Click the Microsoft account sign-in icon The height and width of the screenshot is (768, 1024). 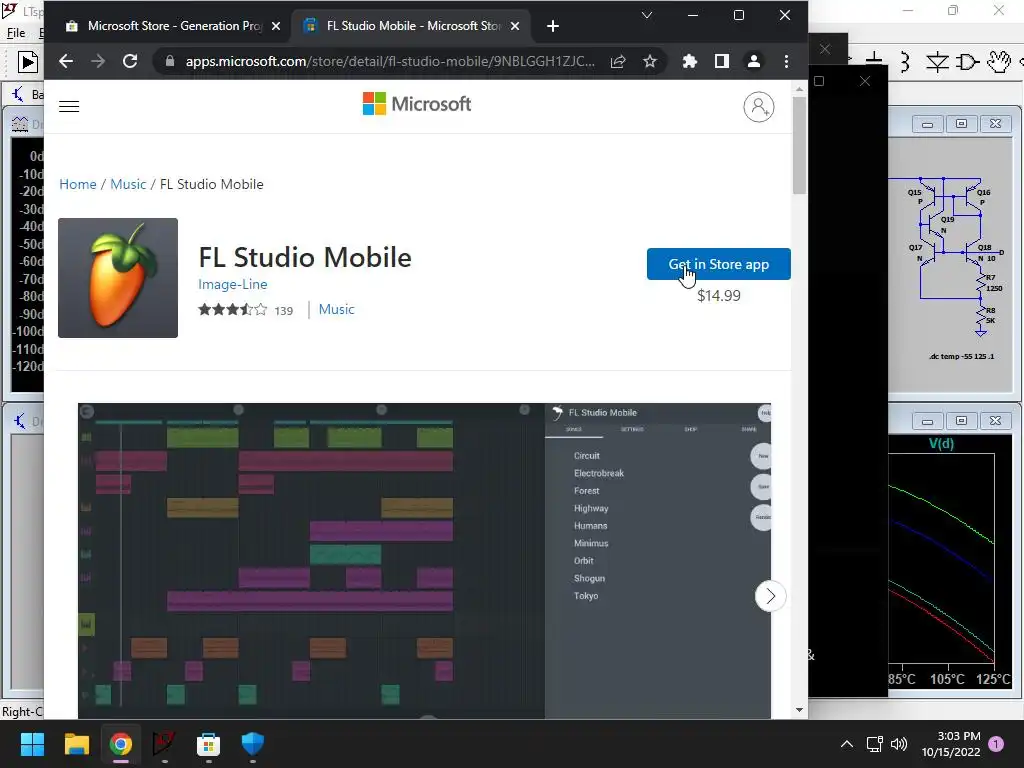click(x=759, y=107)
